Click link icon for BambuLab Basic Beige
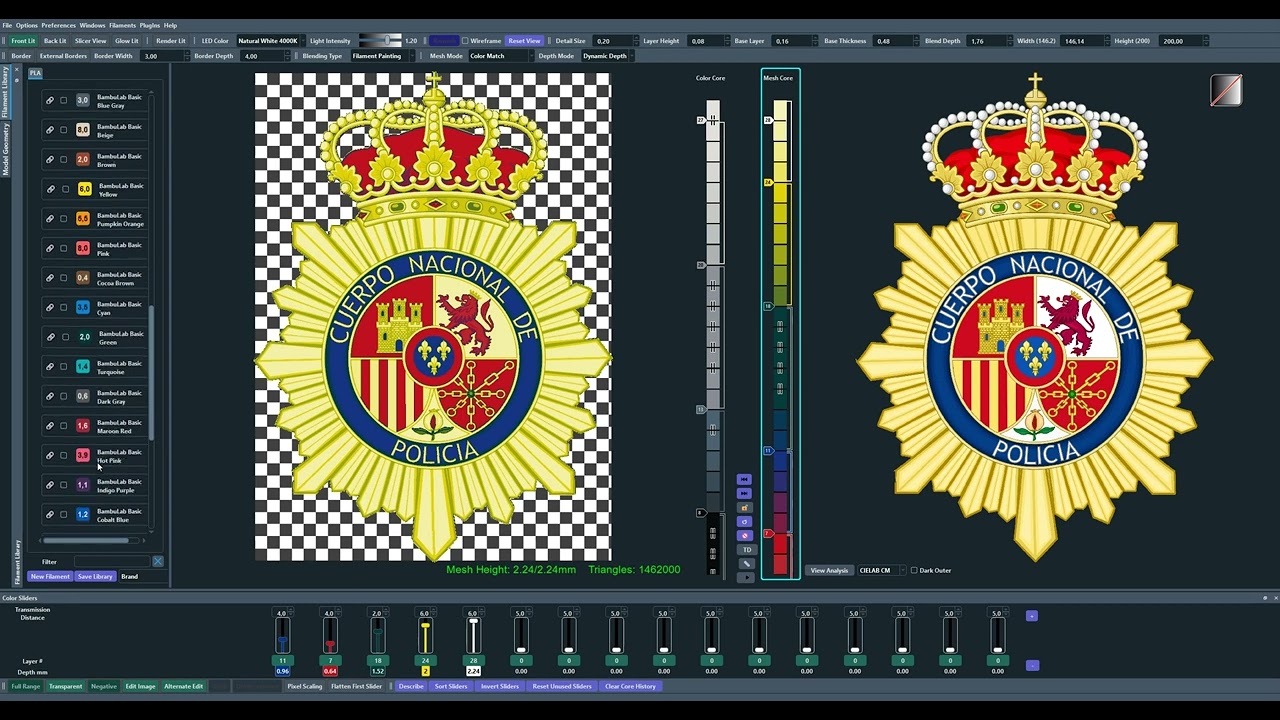 point(50,130)
